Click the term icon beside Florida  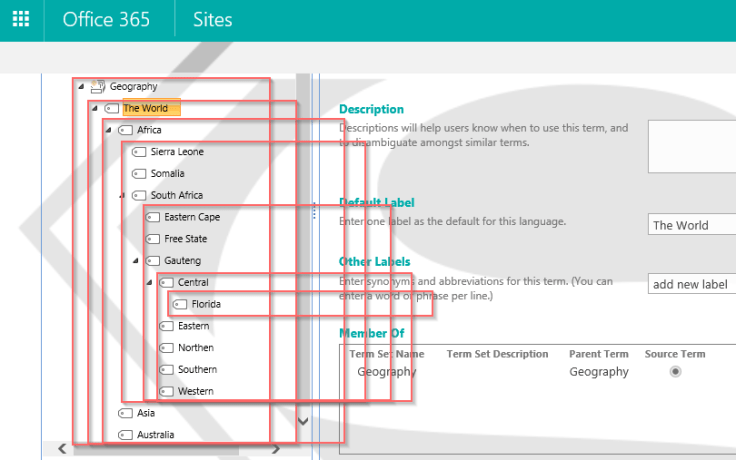[180, 304]
